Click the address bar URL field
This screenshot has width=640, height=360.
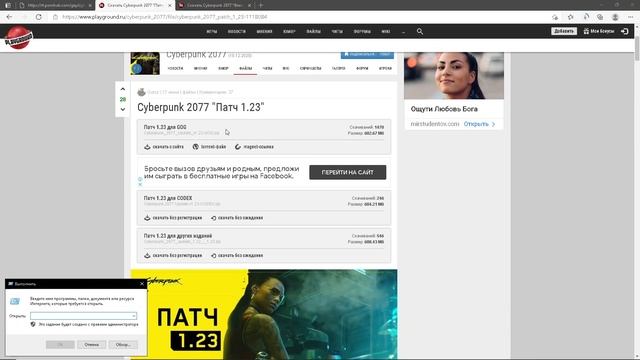[x=302, y=17]
